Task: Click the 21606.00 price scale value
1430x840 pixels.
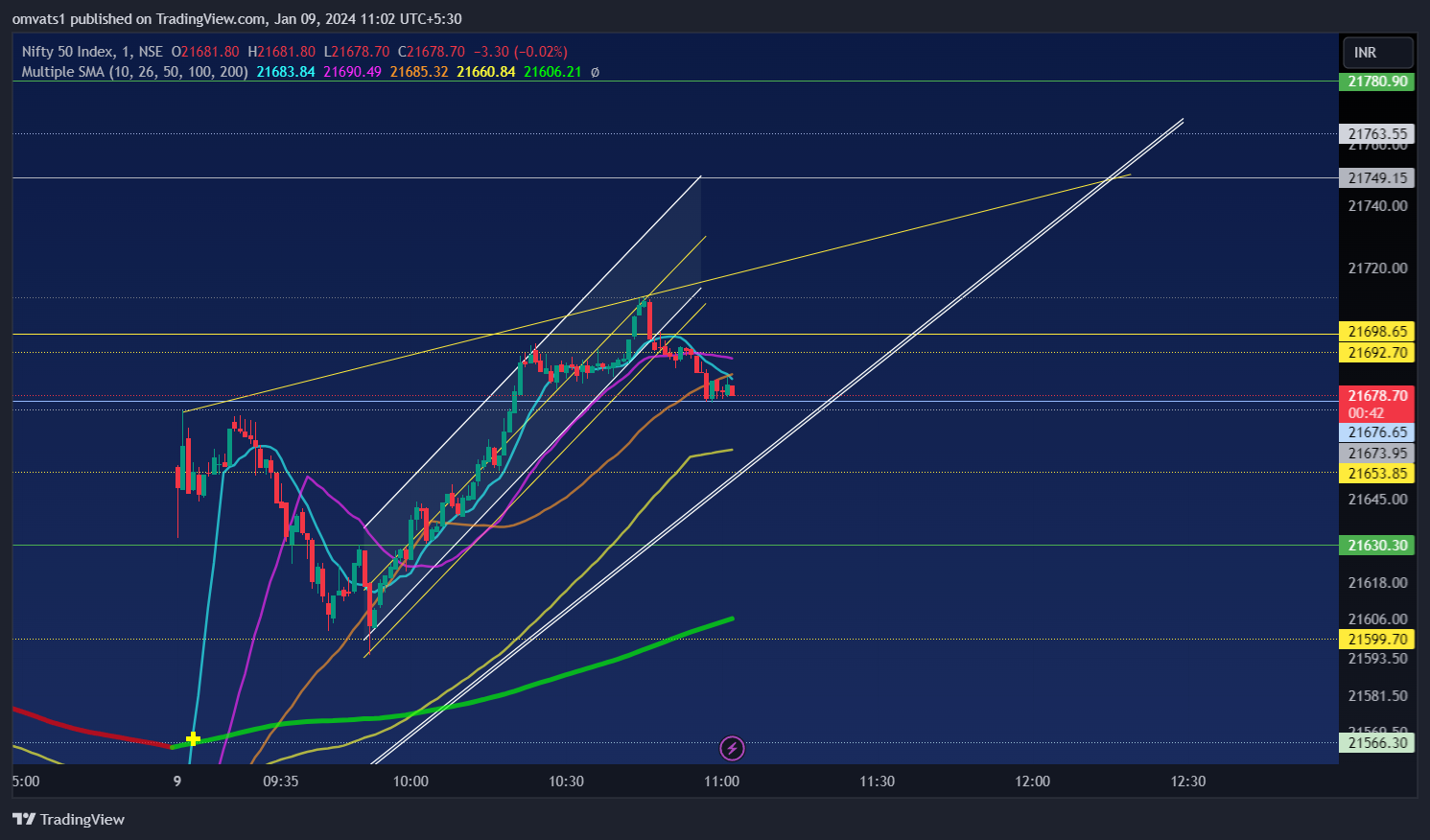Action: click(1377, 619)
